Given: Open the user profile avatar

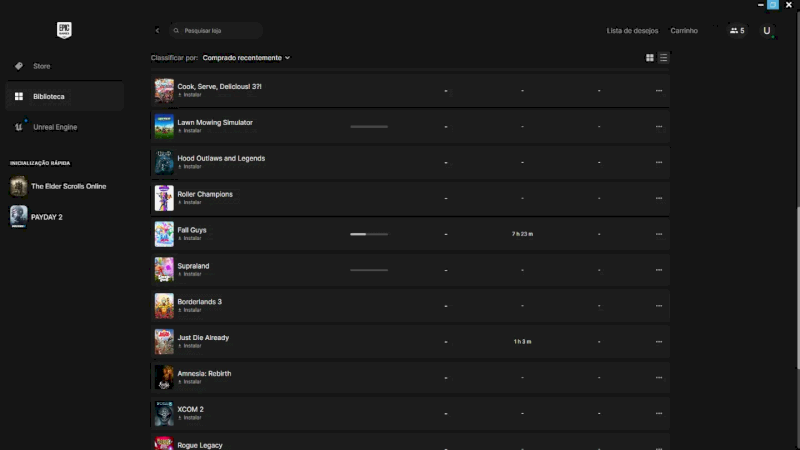Looking at the screenshot, I should [x=767, y=31].
